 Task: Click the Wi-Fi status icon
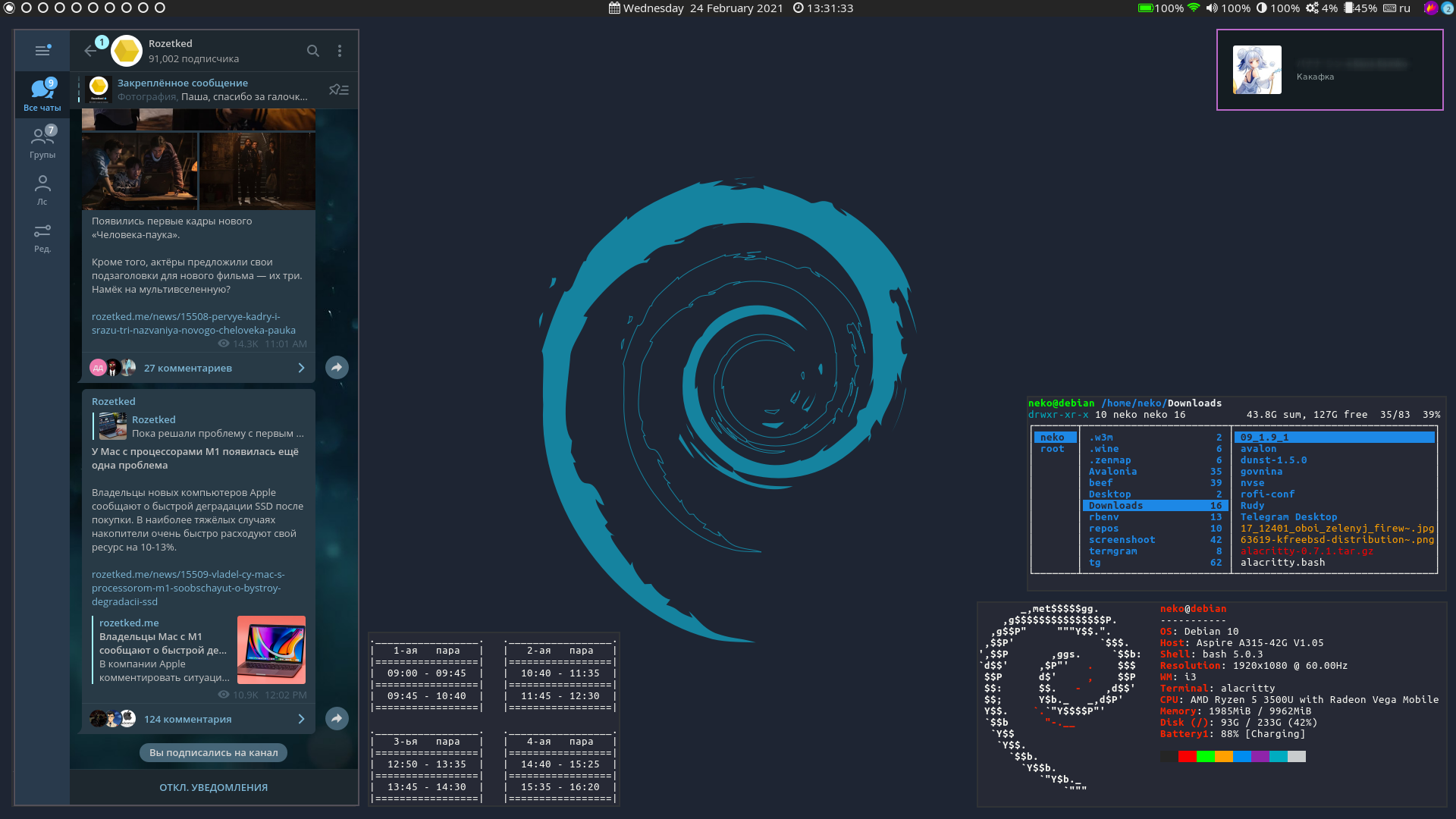click(1194, 8)
